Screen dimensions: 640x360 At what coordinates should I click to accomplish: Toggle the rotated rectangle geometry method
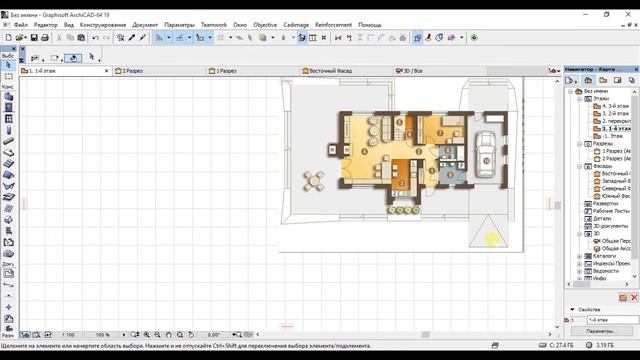[73, 58]
